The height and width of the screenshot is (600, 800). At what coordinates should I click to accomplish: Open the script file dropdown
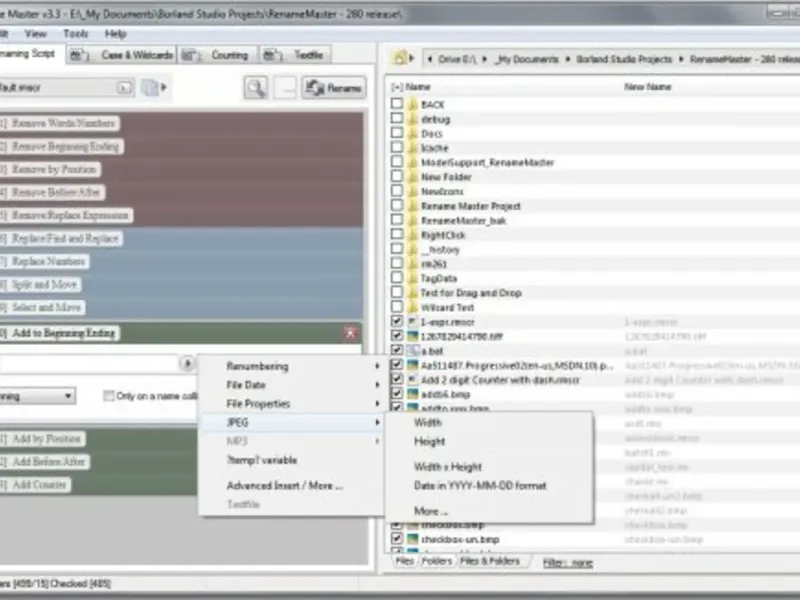coord(124,88)
